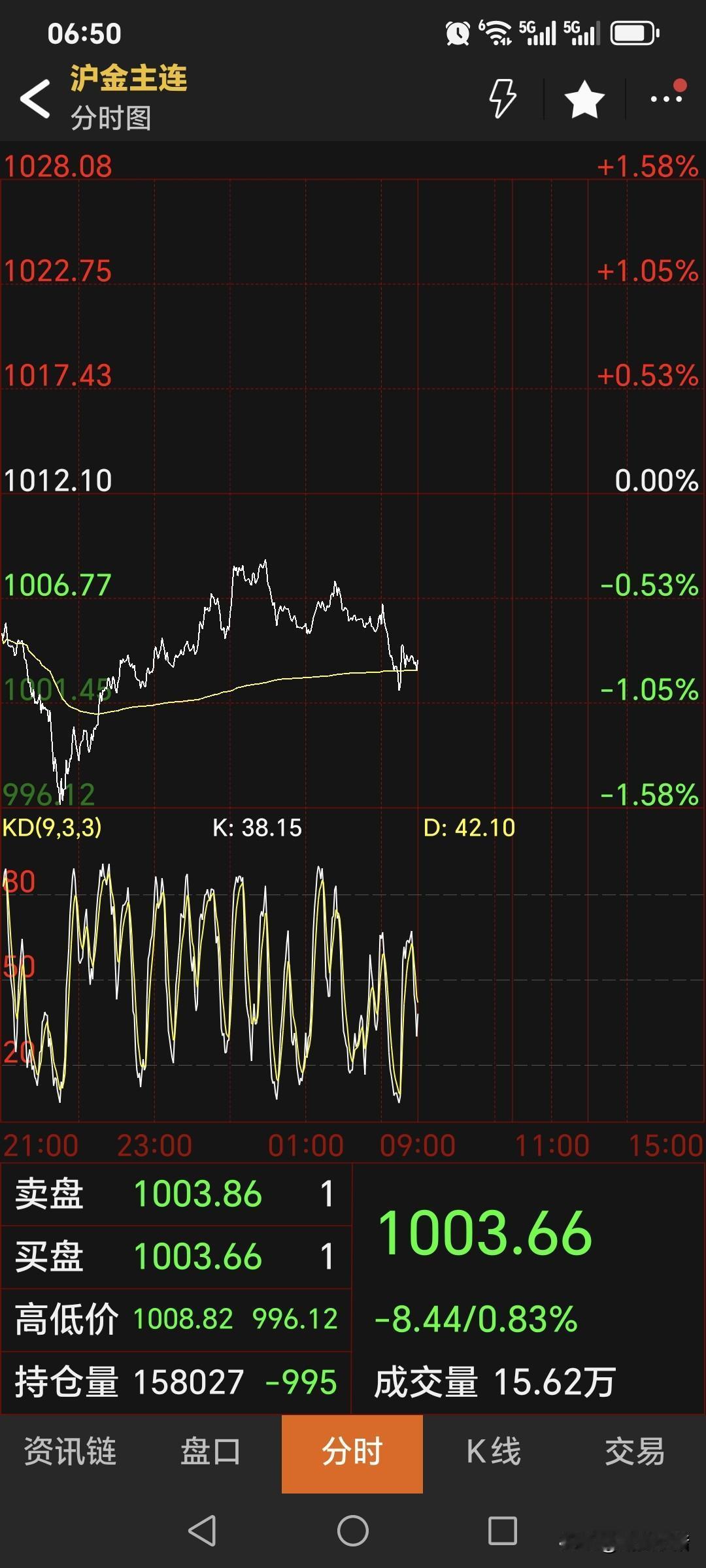Tap the 23:00 time axis label

(x=155, y=1145)
